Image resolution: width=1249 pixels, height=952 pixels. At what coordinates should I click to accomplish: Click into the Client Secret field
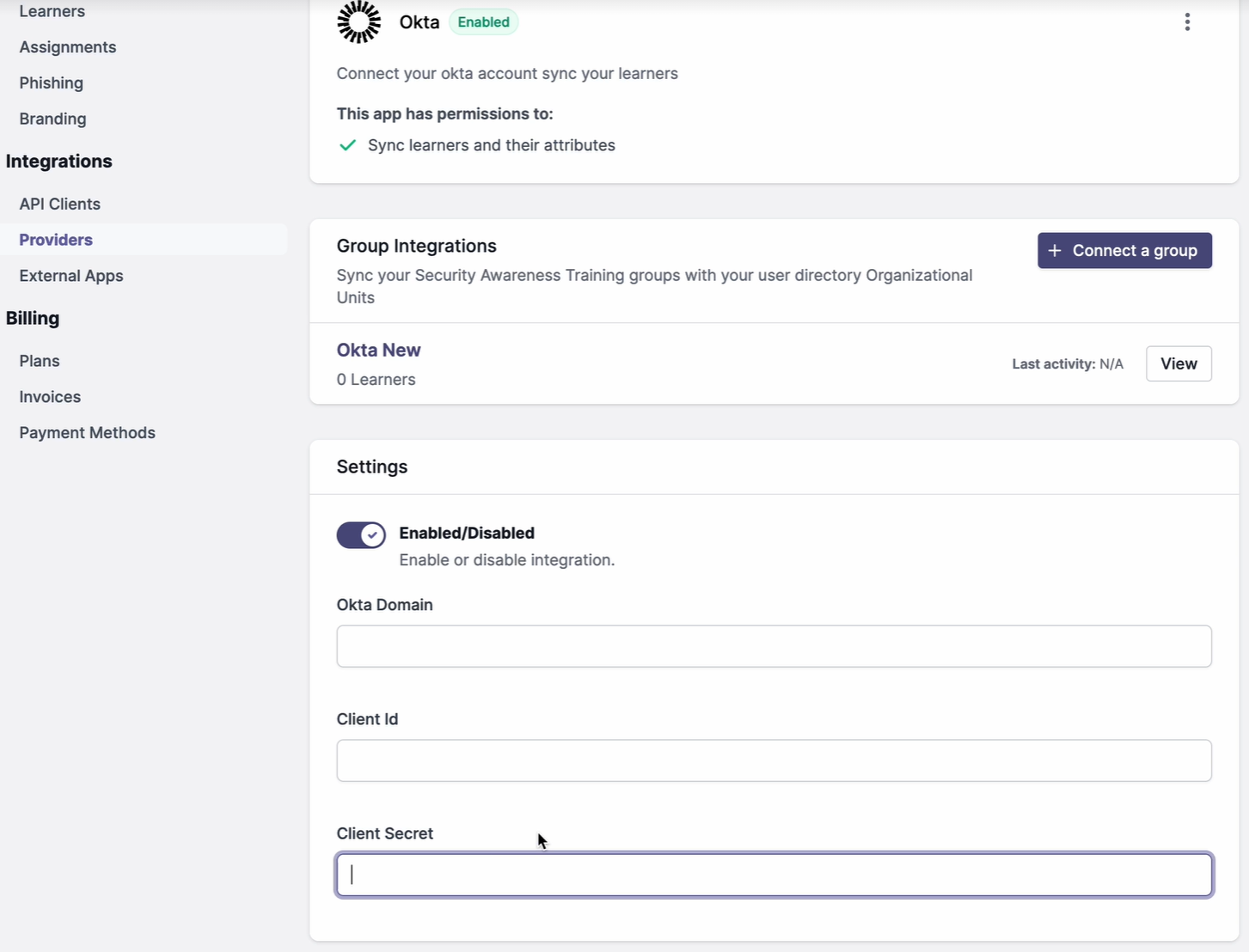tap(774, 875)
